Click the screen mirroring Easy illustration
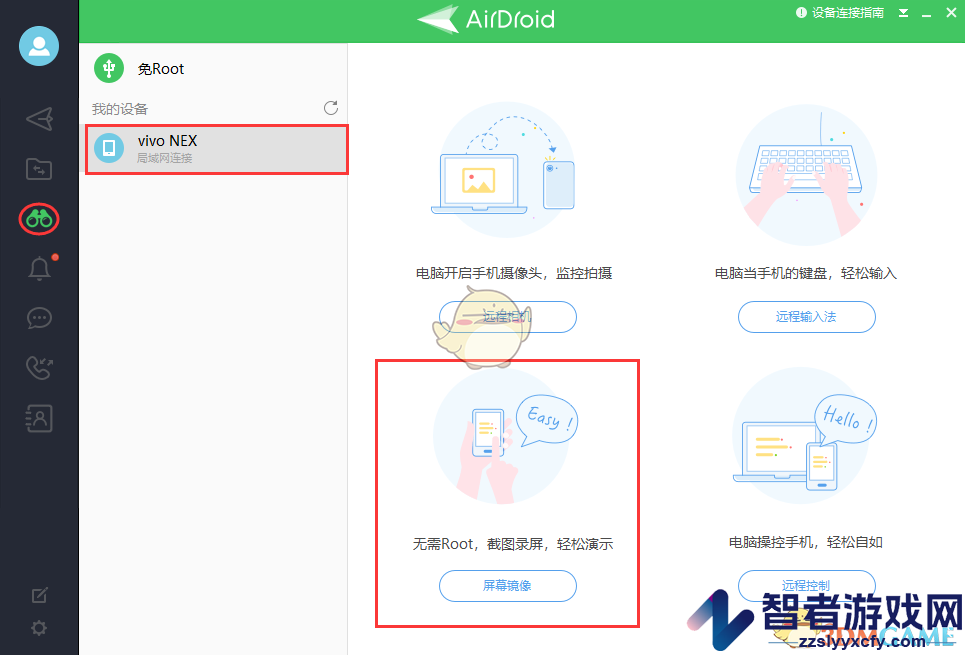 [x=505, y=436]
